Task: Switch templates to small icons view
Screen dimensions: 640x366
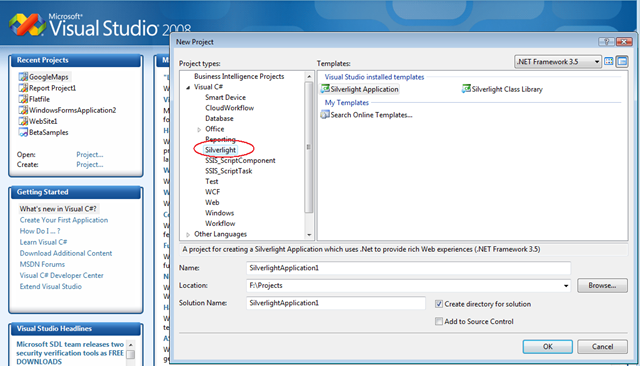Action: point(622,62)
